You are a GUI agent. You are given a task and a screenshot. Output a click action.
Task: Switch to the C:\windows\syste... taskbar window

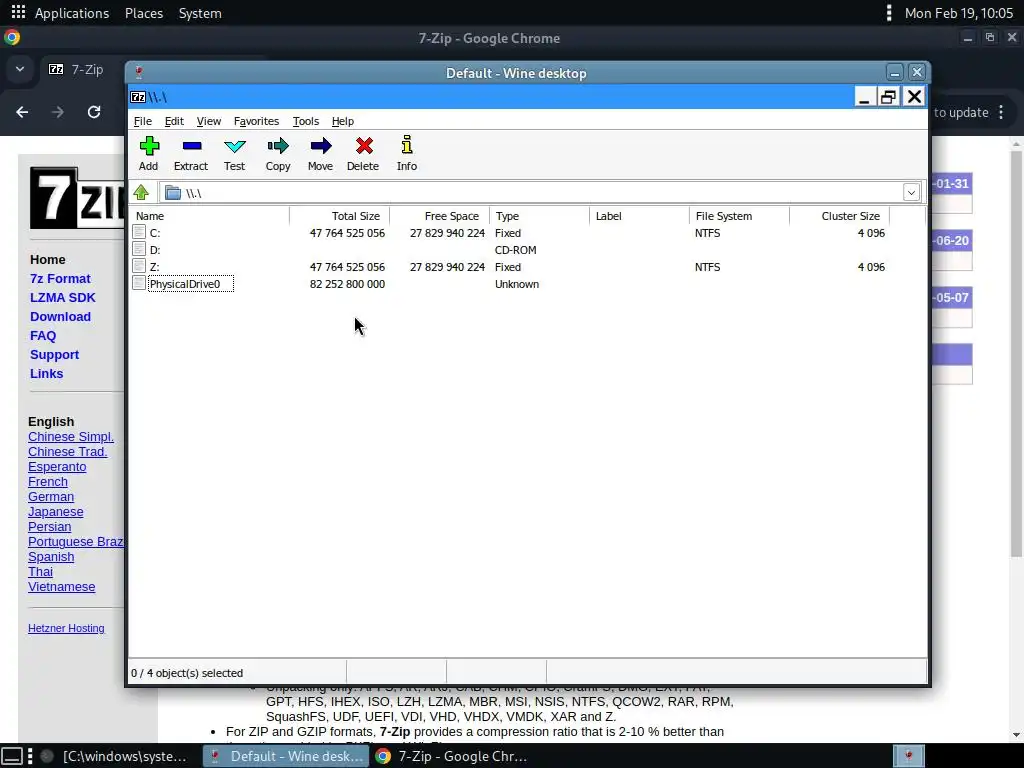click(x=116, y=756)
